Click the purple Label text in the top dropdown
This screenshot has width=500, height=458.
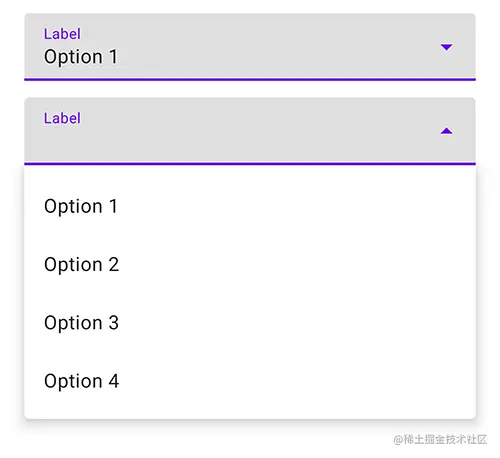[62, 34]
